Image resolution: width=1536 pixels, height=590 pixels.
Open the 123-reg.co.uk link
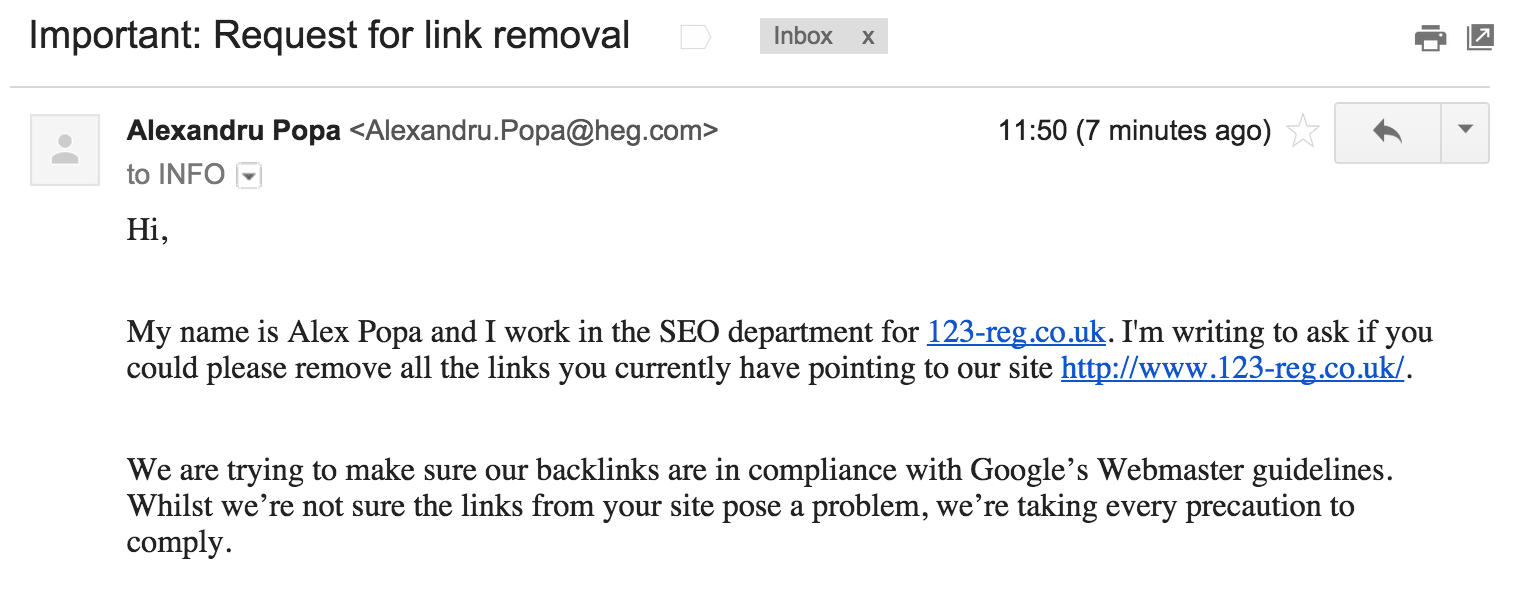tap(1016, 331)
